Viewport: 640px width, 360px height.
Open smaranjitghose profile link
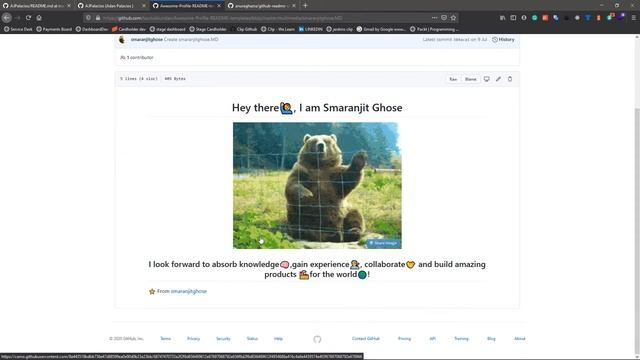[x=189, y=291]
